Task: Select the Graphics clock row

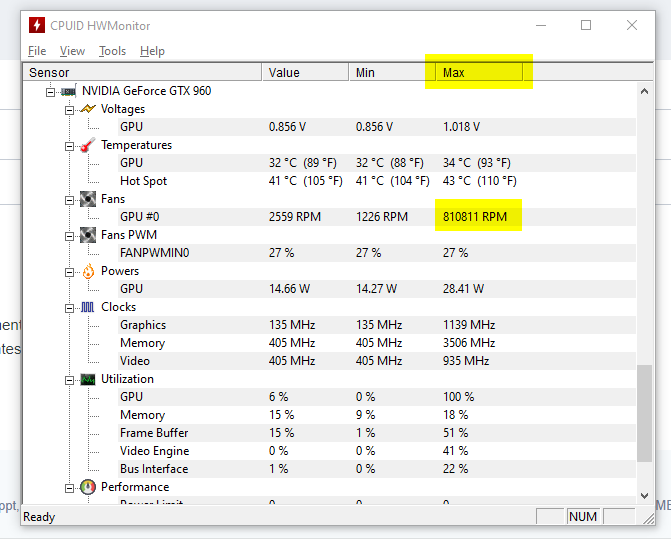Action: point(377,325)
